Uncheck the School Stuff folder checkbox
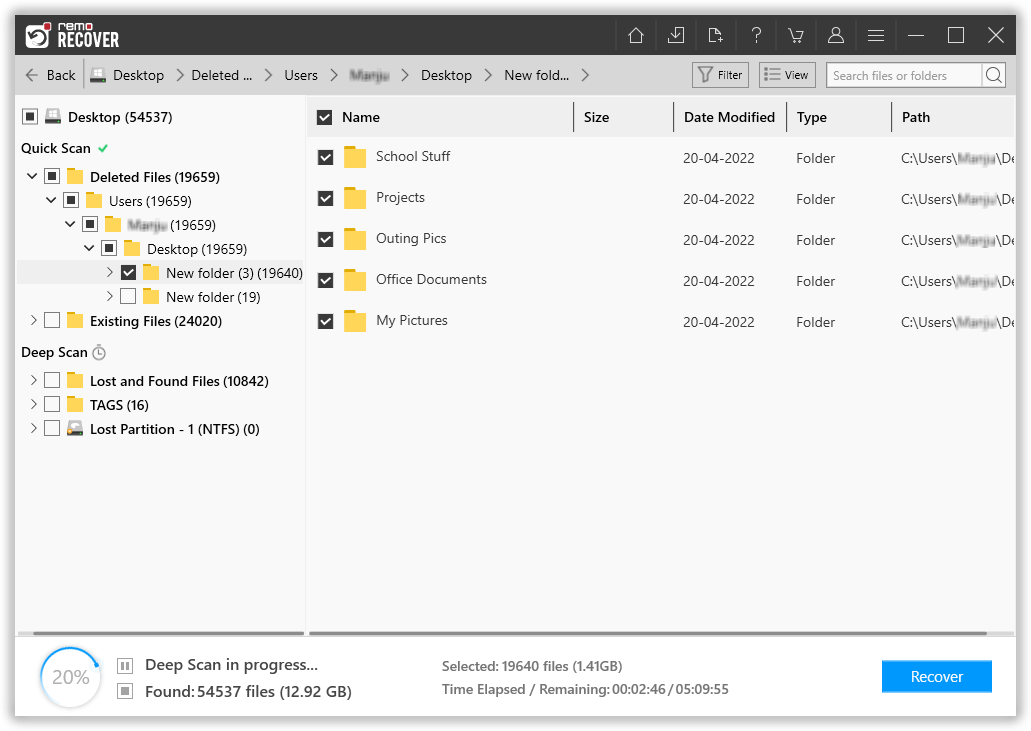 (325, 157)
